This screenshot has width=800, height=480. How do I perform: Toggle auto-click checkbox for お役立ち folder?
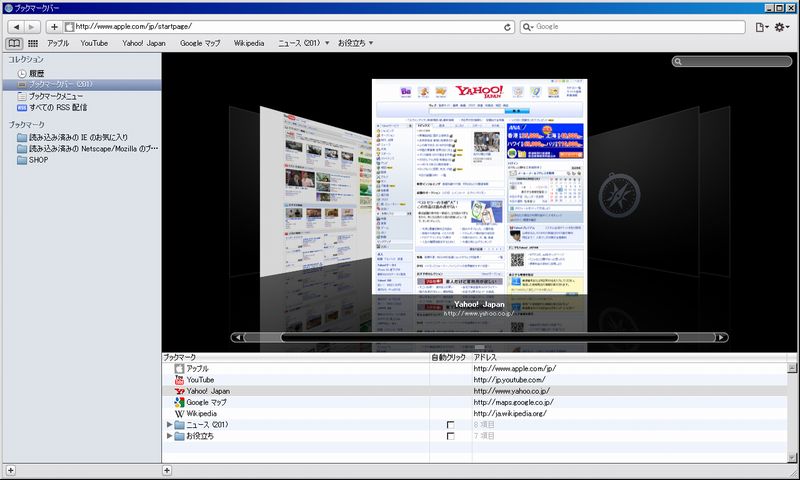451,436
